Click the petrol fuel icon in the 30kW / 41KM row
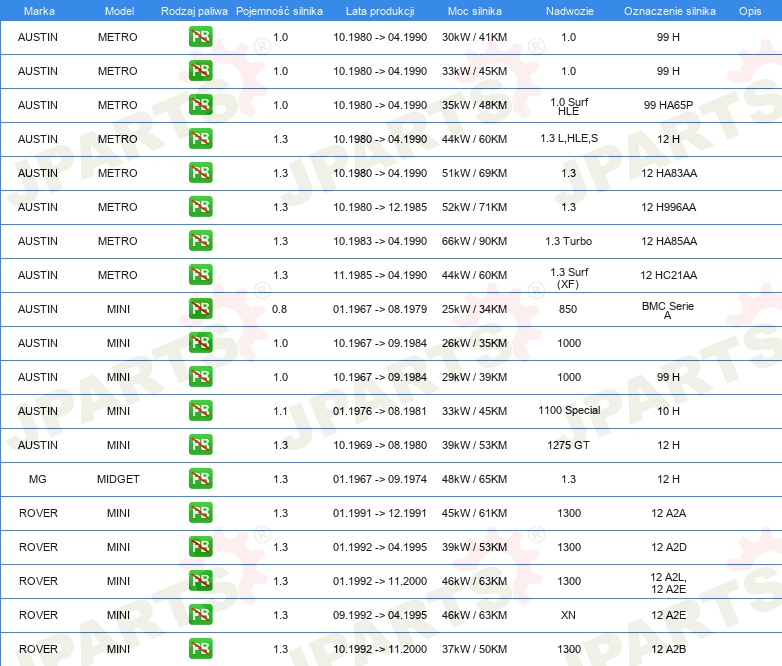 (x=200, y=37)
